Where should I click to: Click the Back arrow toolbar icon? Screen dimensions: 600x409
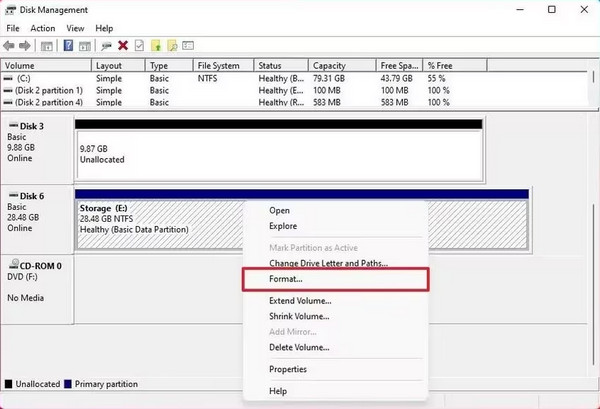(x=8, y=46)
